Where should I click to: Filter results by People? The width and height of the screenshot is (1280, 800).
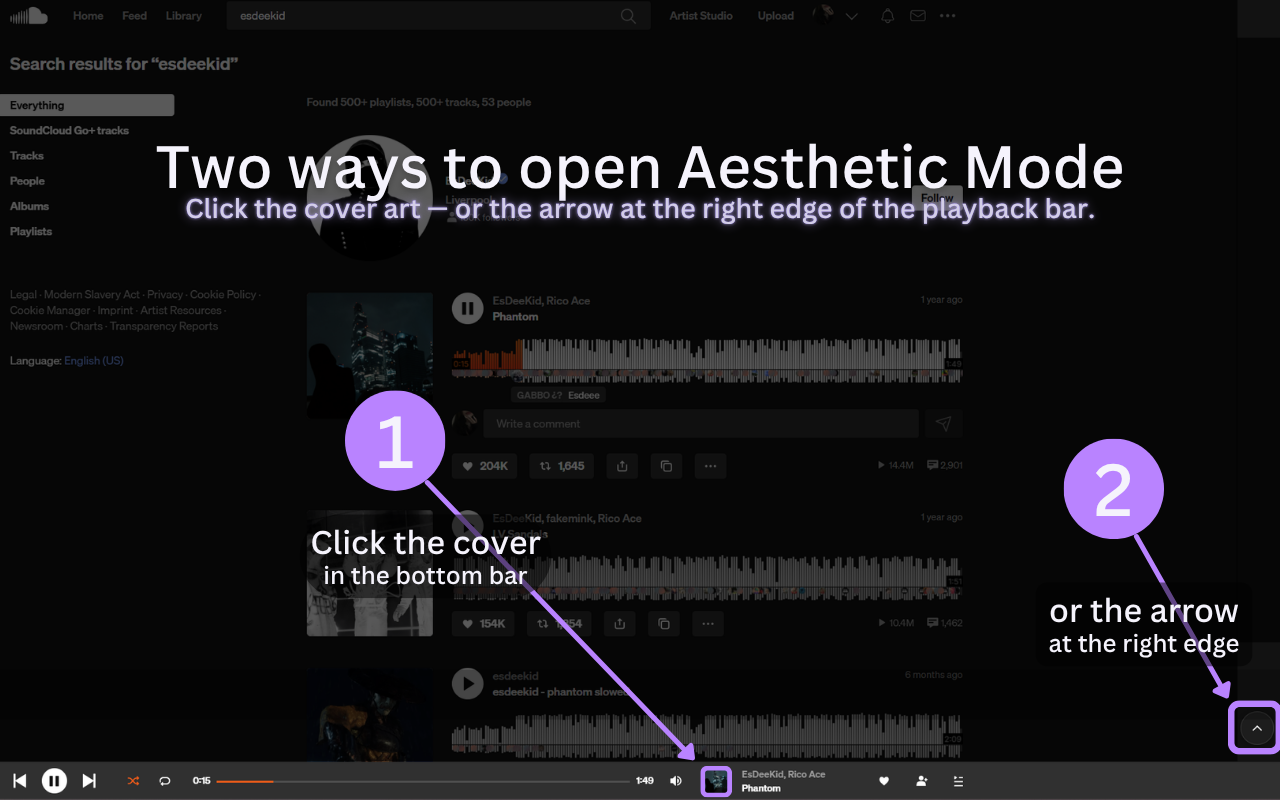click(27, 181)
